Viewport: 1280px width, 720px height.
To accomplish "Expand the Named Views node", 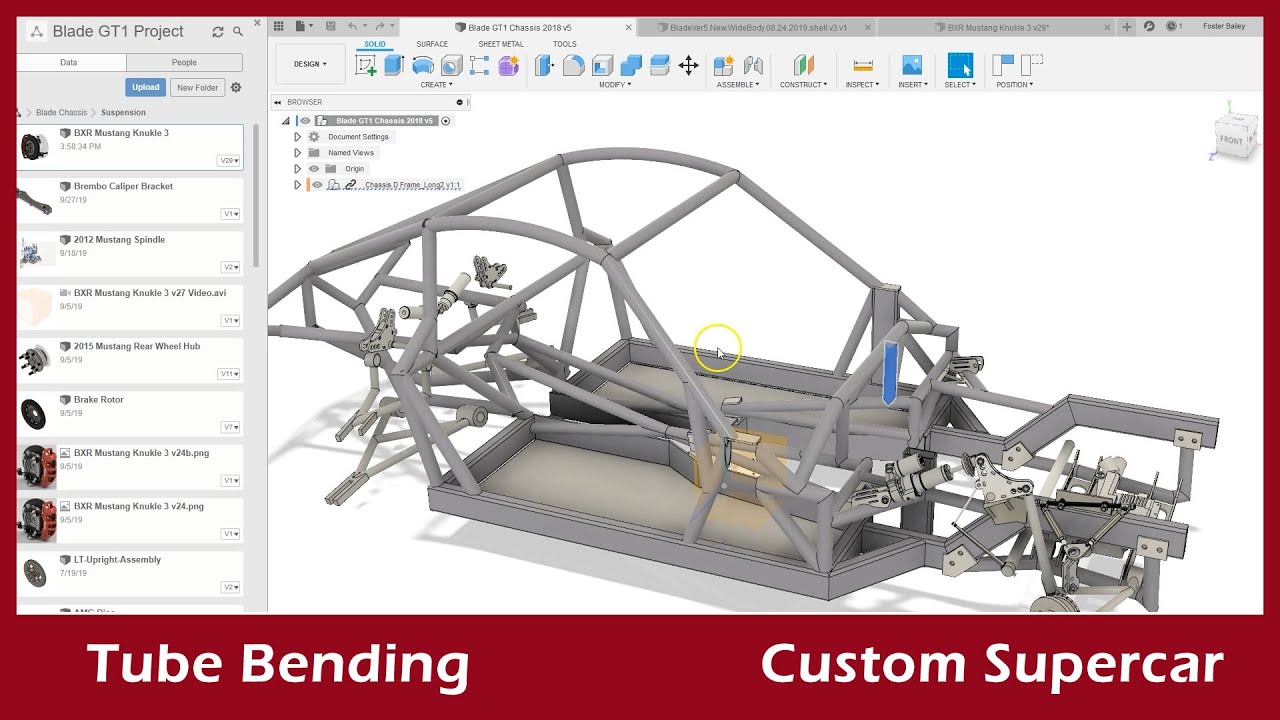I will (297, 153).
